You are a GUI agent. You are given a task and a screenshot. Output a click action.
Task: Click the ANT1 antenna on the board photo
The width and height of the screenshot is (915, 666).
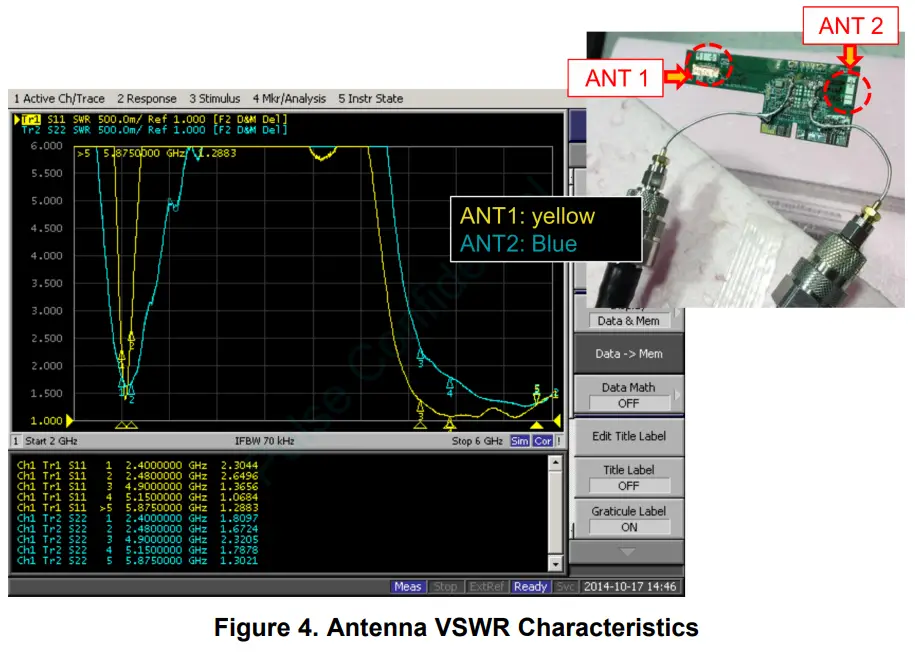point(708,65)
